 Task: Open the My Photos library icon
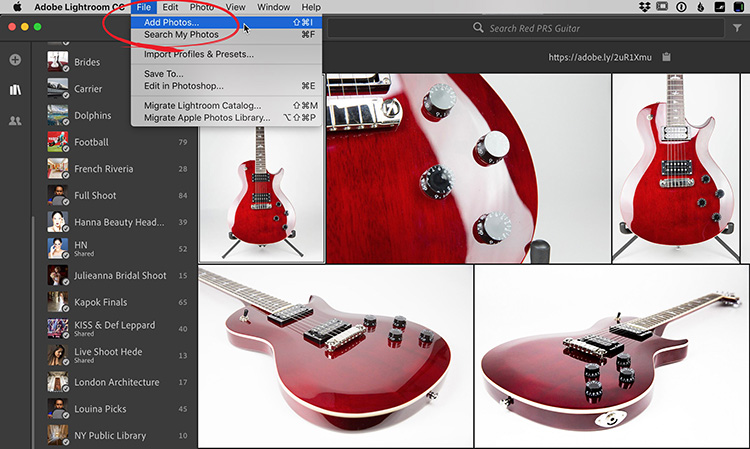pyautogui.click(x=15, y=90)
